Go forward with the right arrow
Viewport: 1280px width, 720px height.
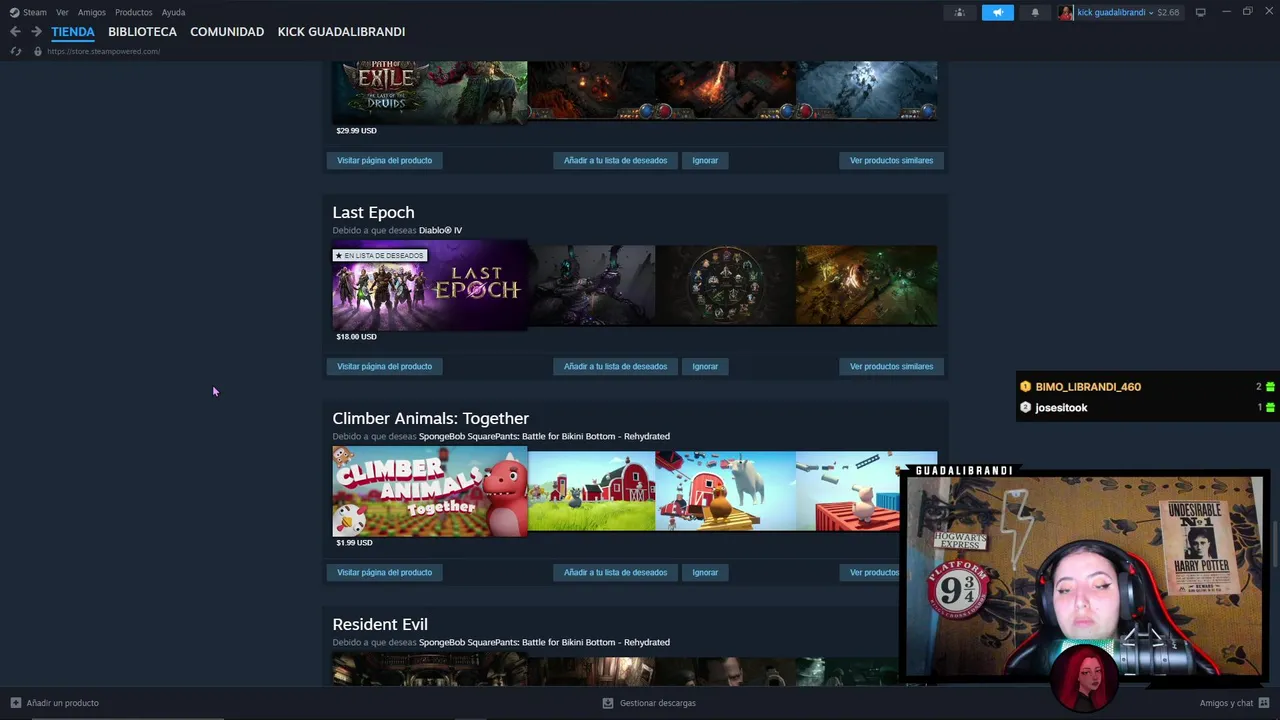[x=36, y=32]
